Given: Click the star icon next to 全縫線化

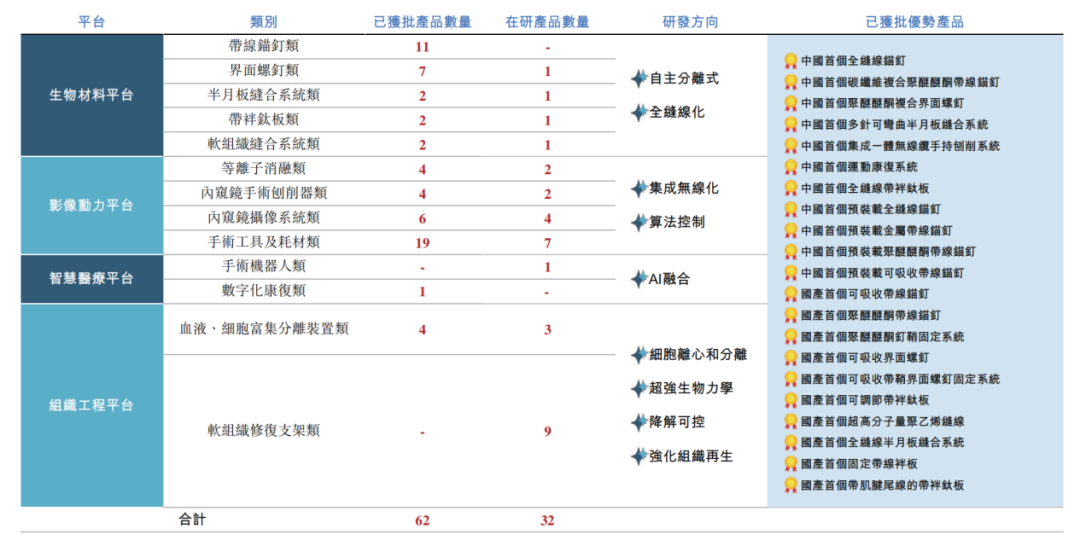Looking at the screenshot, I should [x=639, y=112].
